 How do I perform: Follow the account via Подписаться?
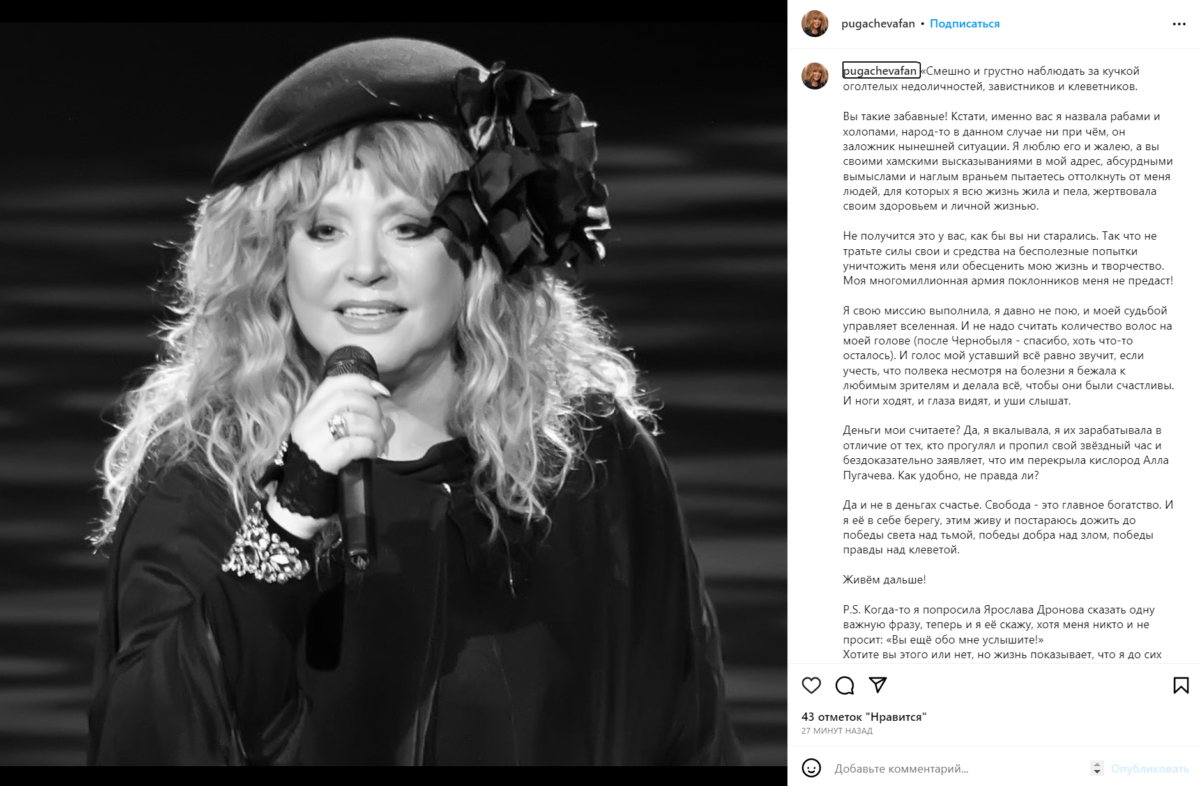coord(964,23)
